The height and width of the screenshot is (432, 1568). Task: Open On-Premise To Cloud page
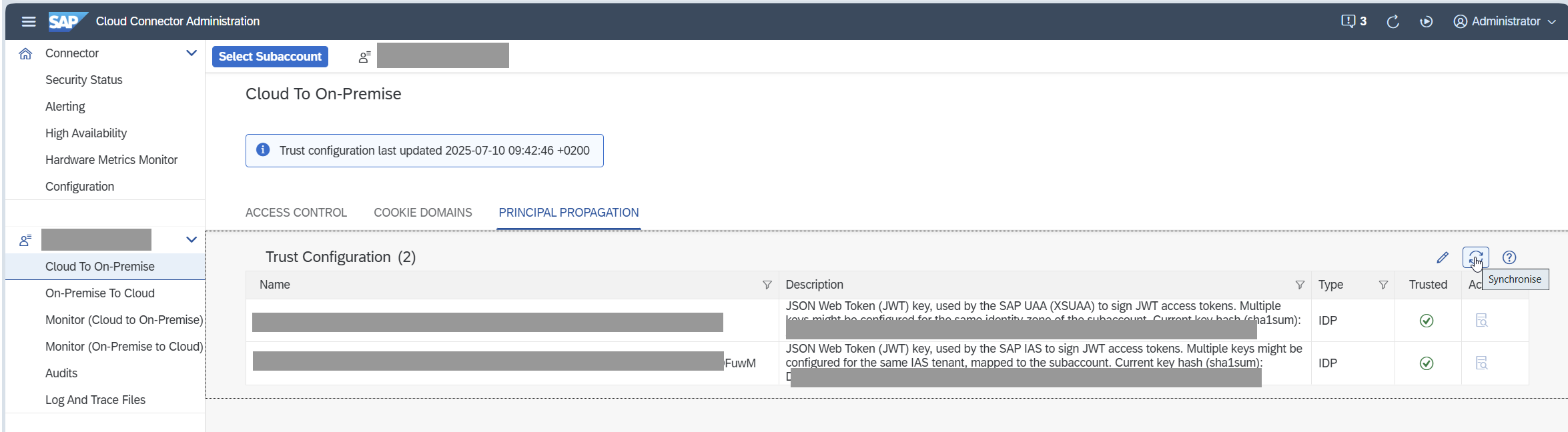coord(100,293)
